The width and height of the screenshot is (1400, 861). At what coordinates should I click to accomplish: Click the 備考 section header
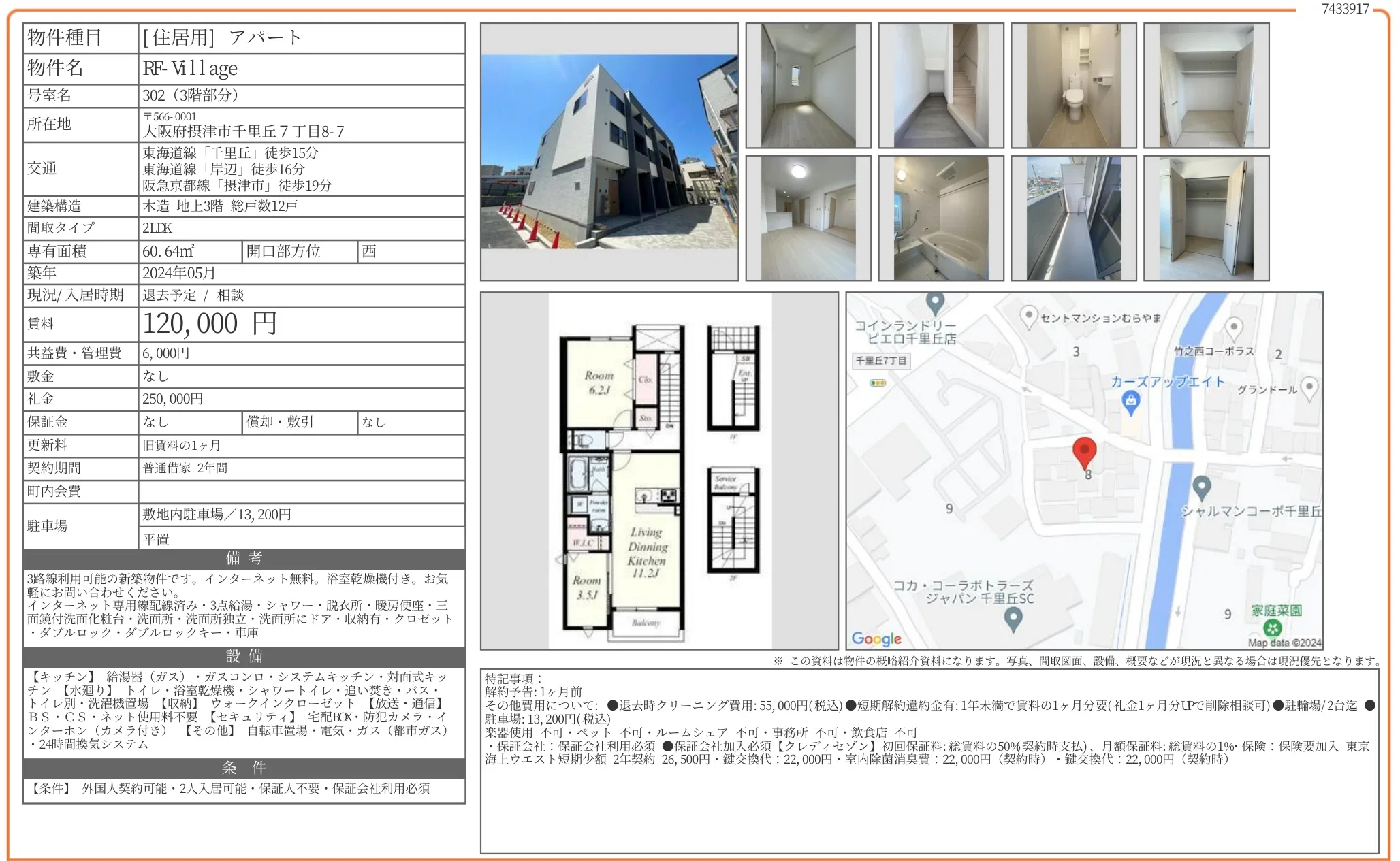[244, 558]
